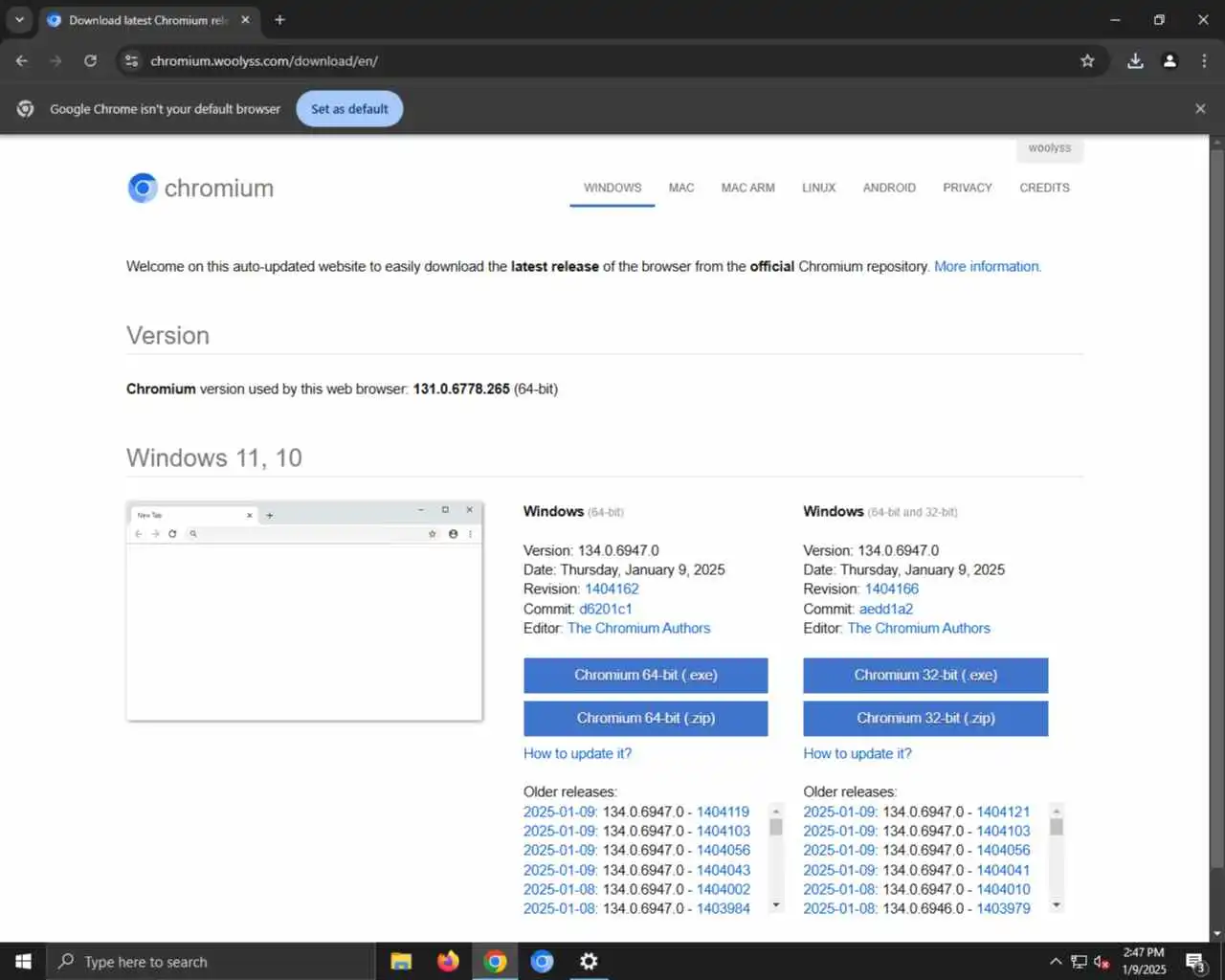The height and width of the screenshot is (980, 1225).
Task: Click the 32-bit older releases scroll down arrow
Action: click(x=1057, y=904)
